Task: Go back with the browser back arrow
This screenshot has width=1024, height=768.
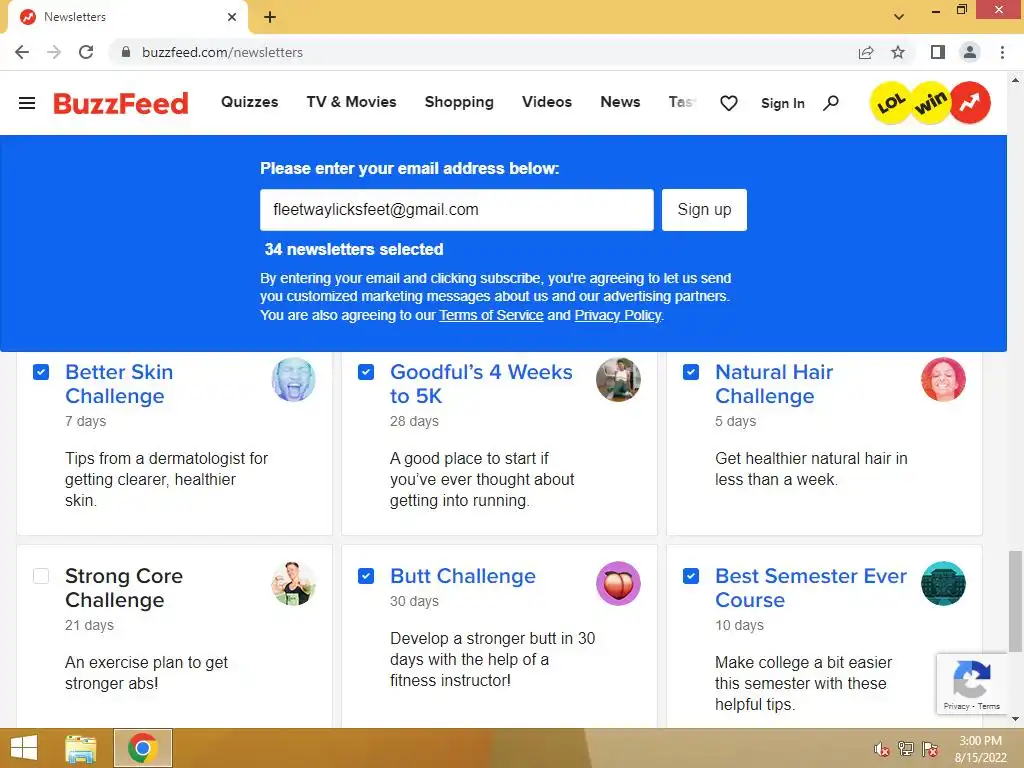Action: pyautogui.click(x=22, y=52)
